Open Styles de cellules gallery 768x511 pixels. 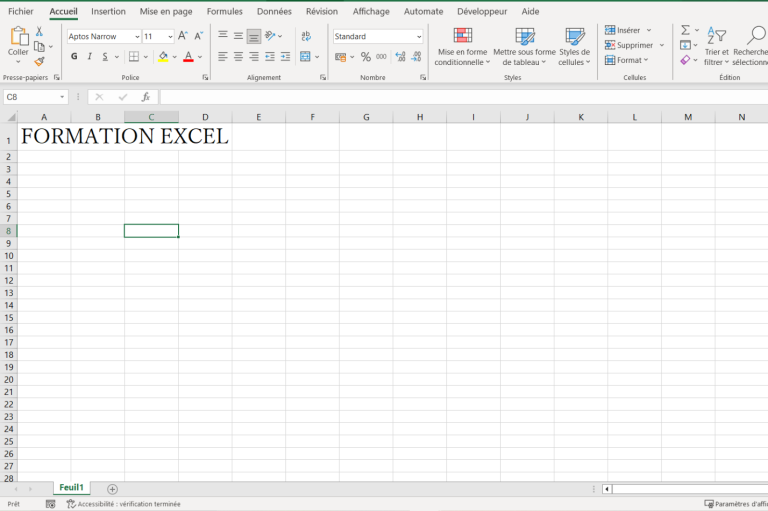(x=575, y=47)
